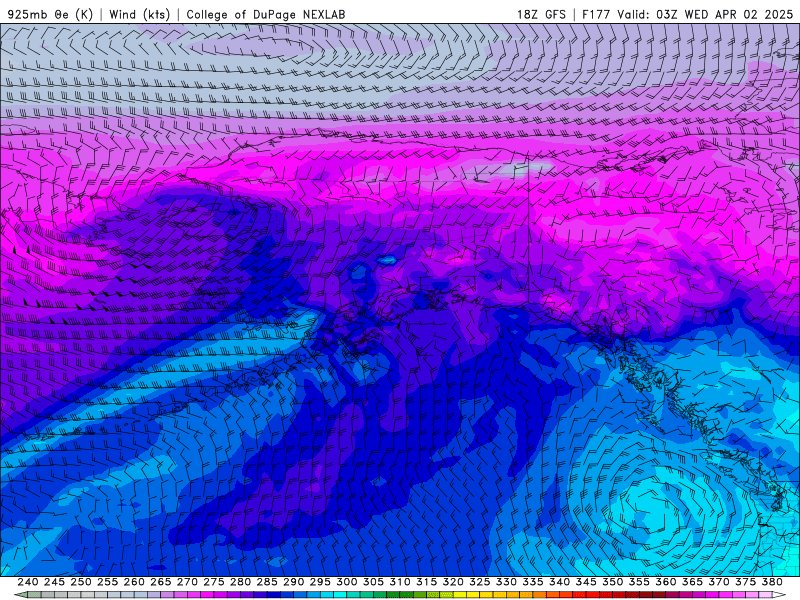Viewport: 800px width, 600px height.
Task: Click the 255 value on the color scale
Action: pos(107,582)
